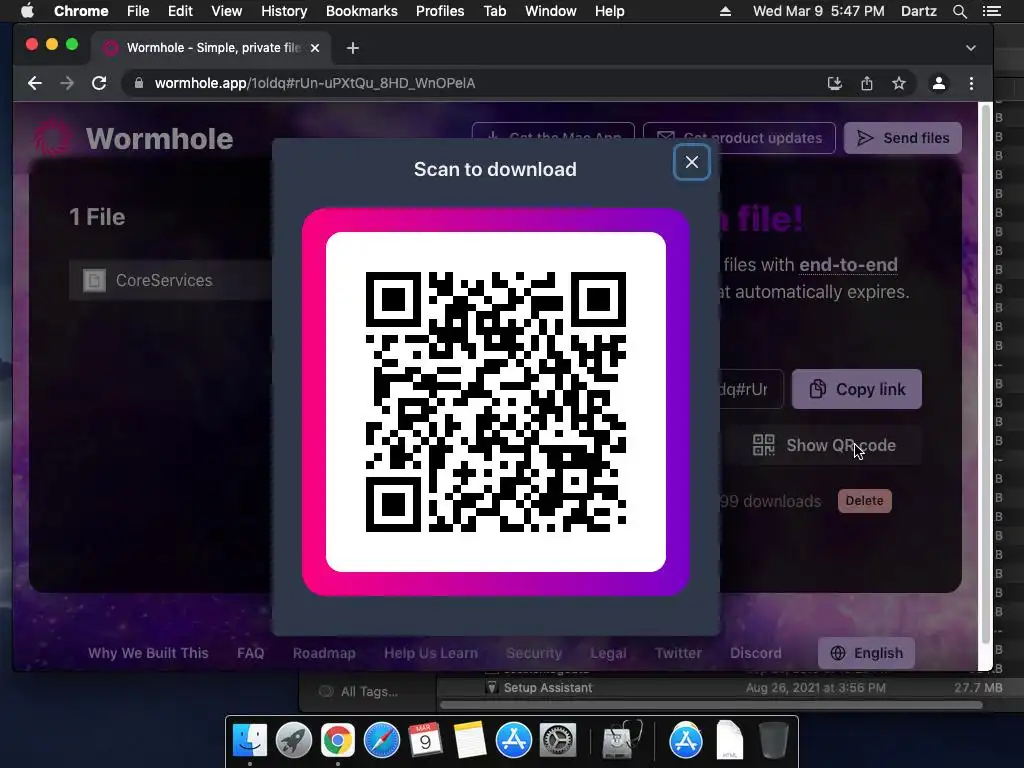1024x768 pixels.
Task: Click the Dartz user name in menu bar
Action: (918, 11)
